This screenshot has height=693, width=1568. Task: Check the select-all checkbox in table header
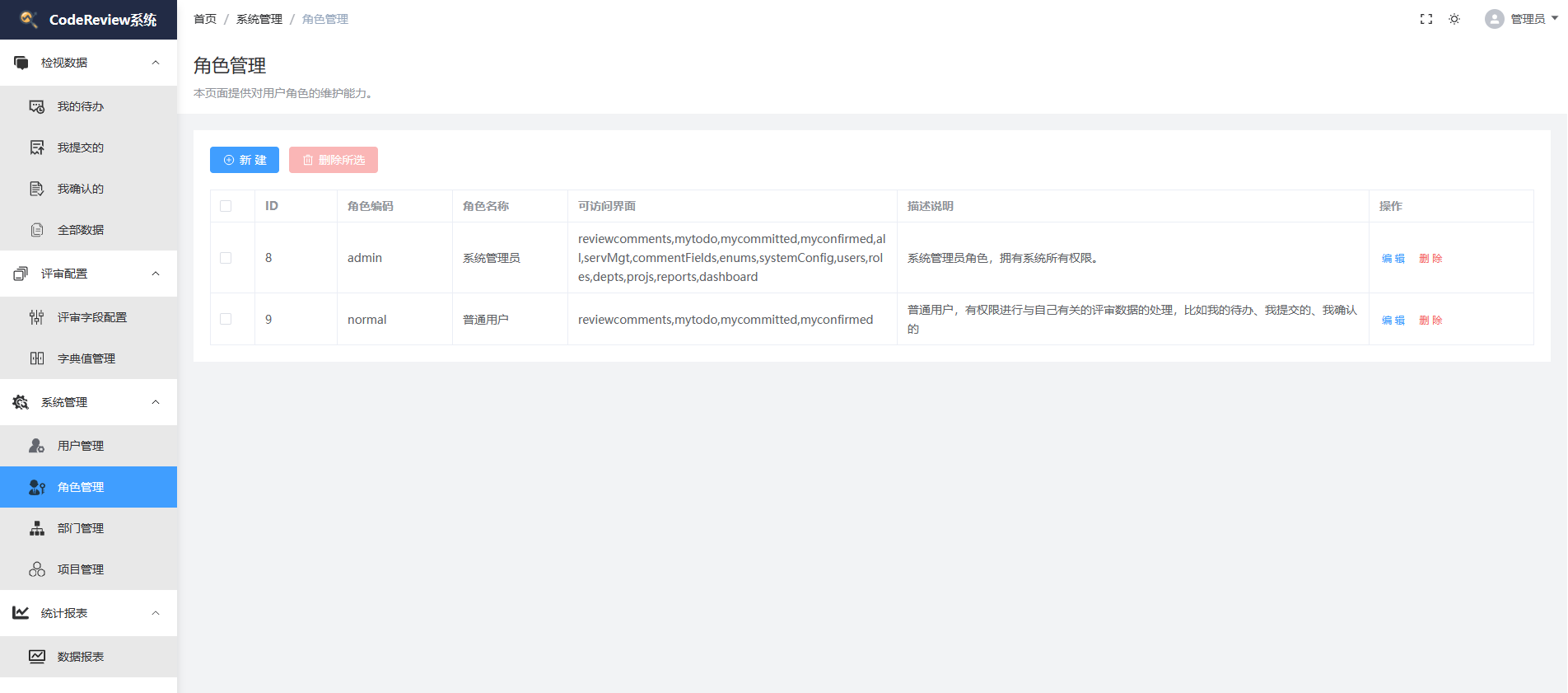coord(226,206)
